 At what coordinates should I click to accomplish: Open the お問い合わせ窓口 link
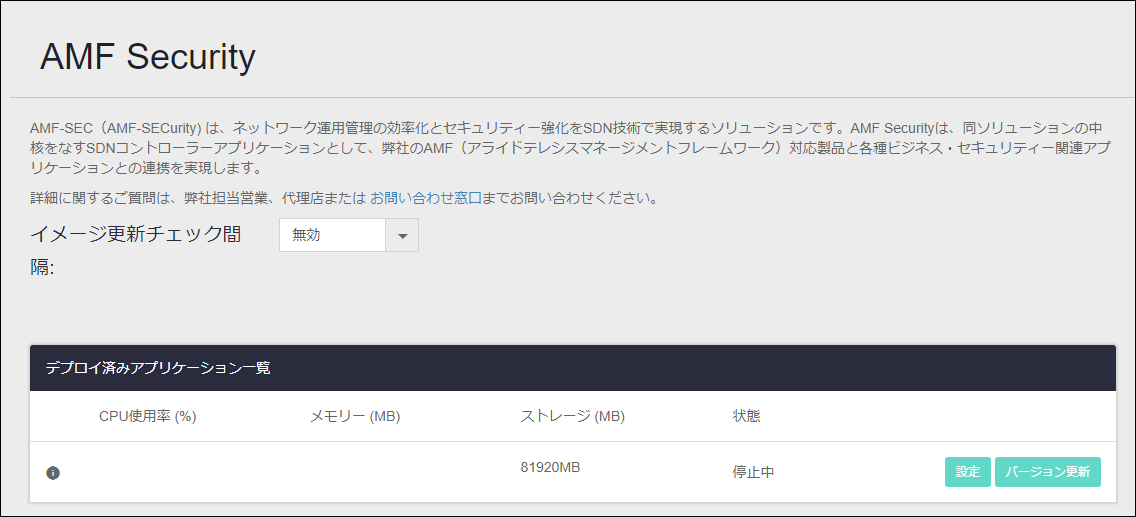tap(426, 198)
